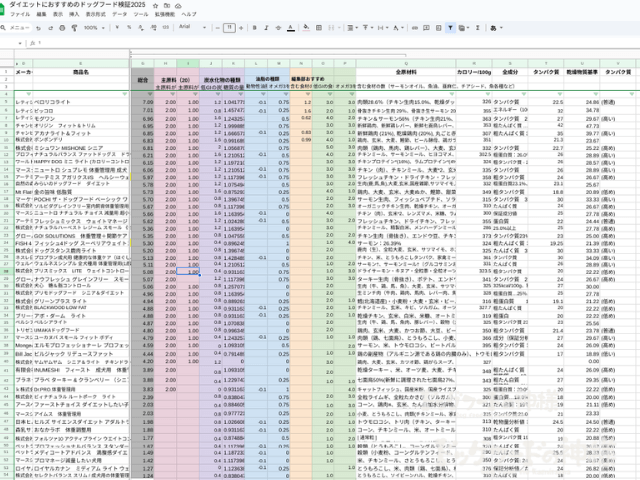The image size is (640, 480).
Task: Click the decrease decimal places icon
Action: click(x=141, y=27)
